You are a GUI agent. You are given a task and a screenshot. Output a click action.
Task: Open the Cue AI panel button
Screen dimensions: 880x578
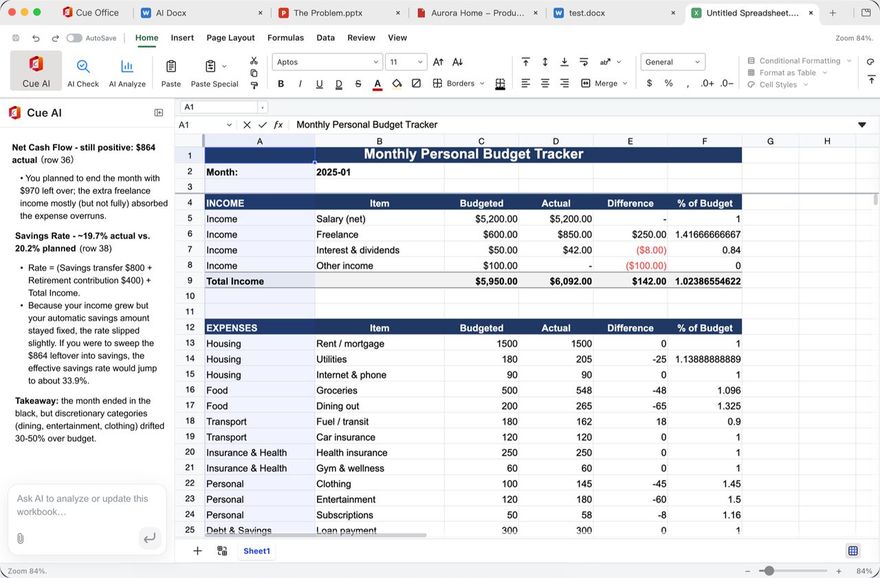tap(36, 71)
